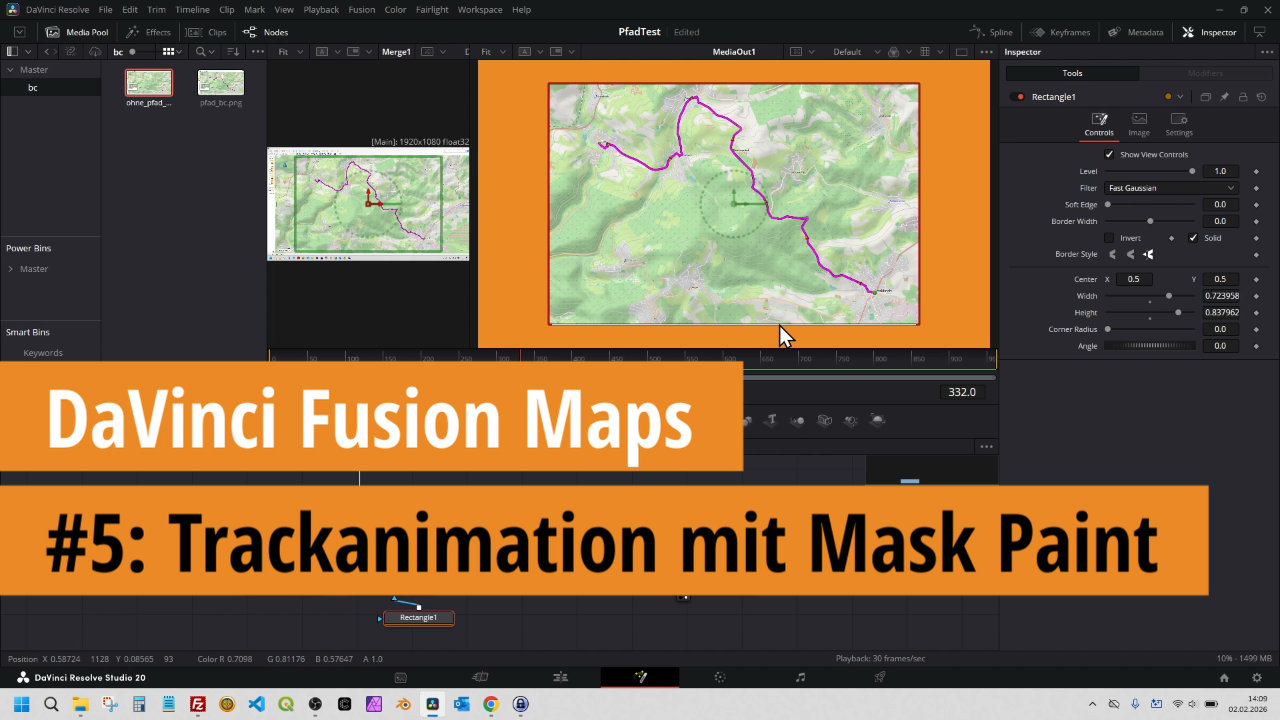1280x720 pixels.
Task: Toggle the Metadata panel
Action: [1136, 32]
